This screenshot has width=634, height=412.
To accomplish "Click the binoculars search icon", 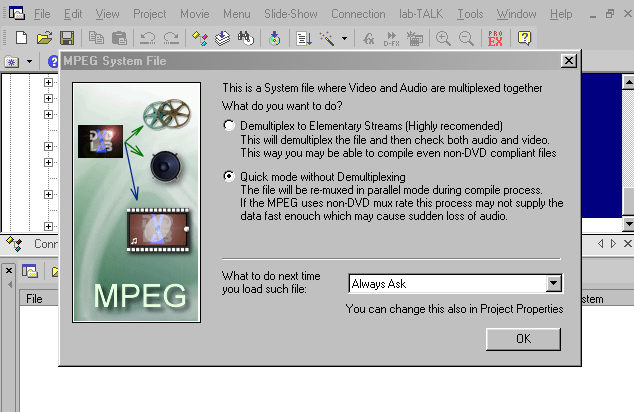I will coord(245,38).
